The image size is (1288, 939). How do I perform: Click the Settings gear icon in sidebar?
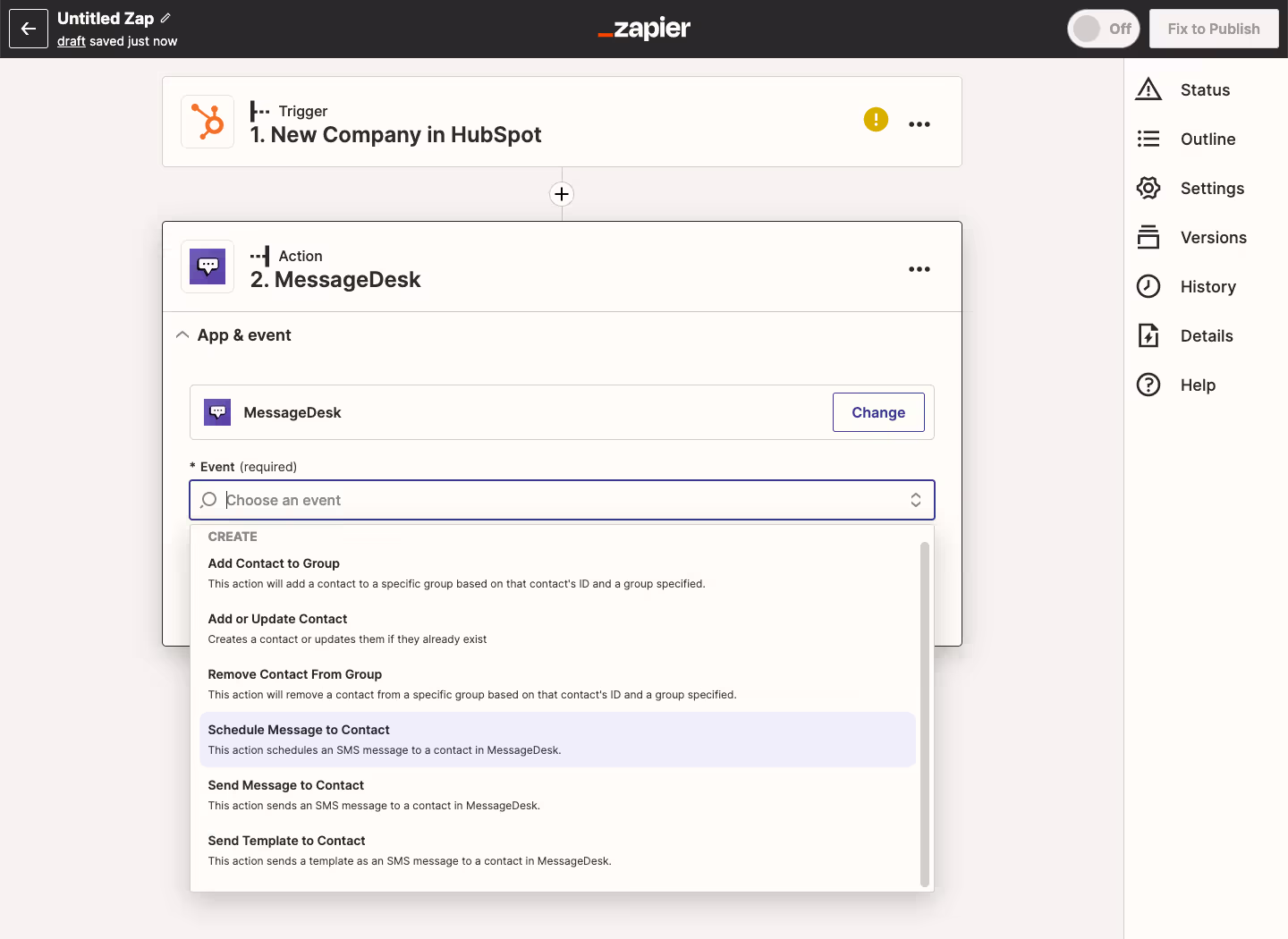1148,188
